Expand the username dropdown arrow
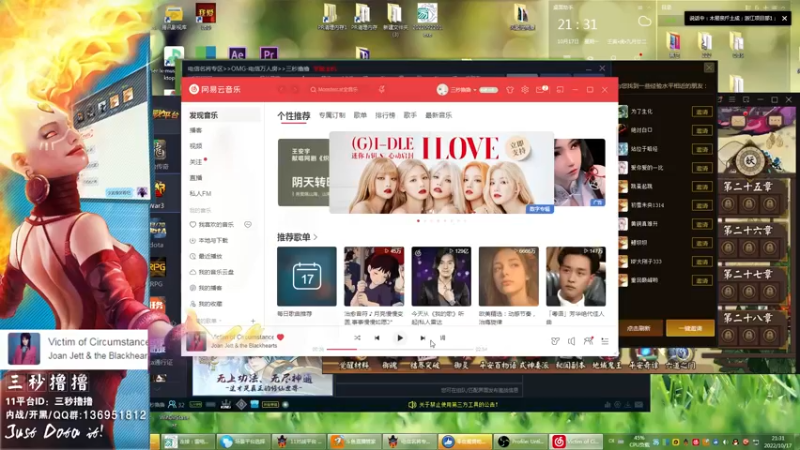Image resolution: width=800 pixels, height=450 pixels. tap(475, 90)
